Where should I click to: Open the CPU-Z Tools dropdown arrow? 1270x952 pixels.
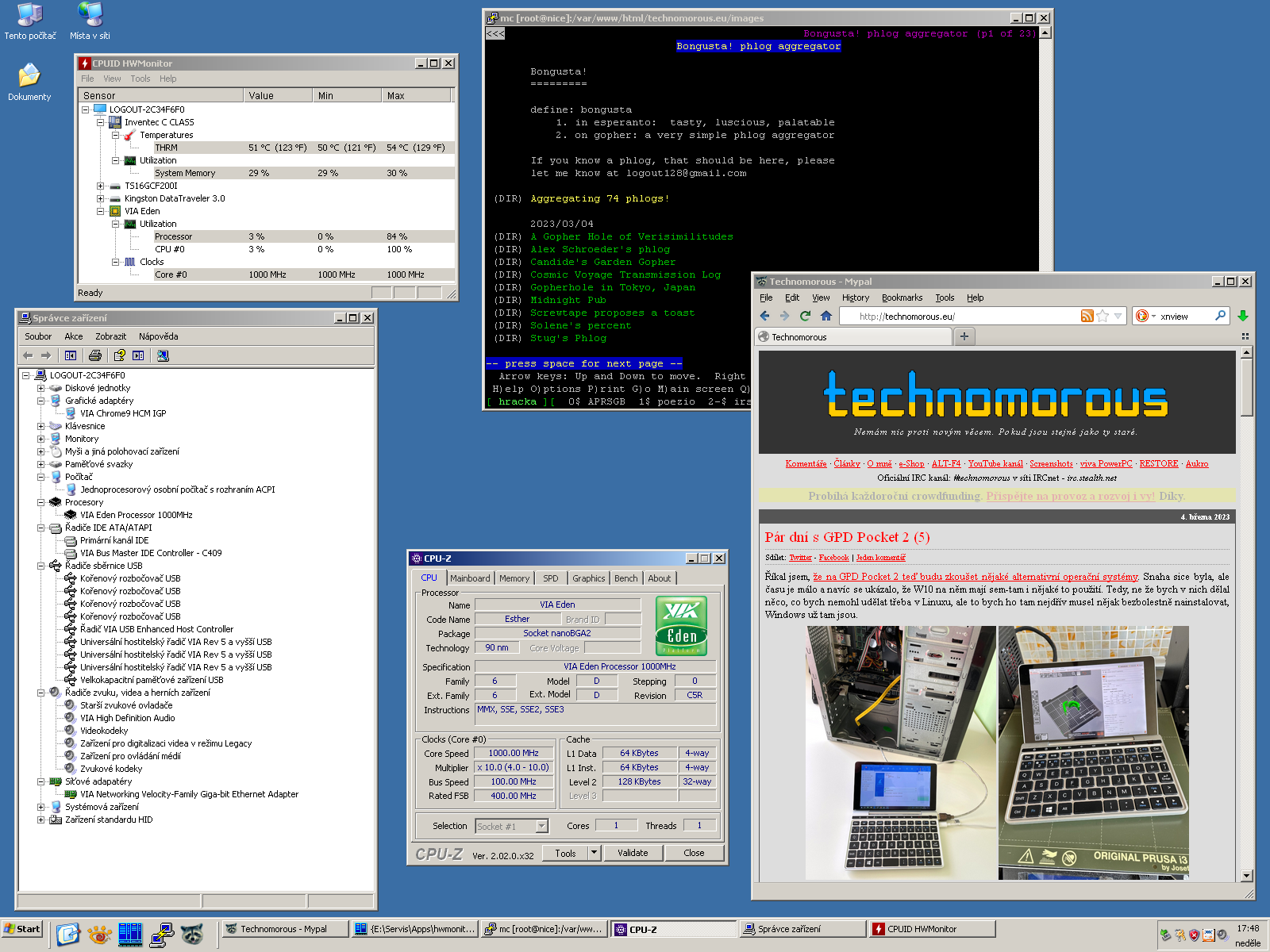pyautogui.click(x=594, y=853)
